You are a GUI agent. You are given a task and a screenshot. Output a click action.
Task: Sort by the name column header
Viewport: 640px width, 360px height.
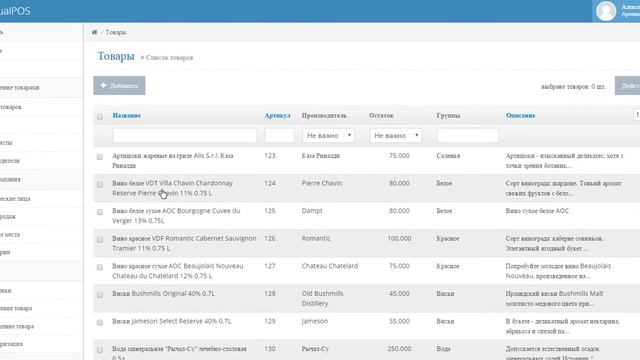[127, 116]
